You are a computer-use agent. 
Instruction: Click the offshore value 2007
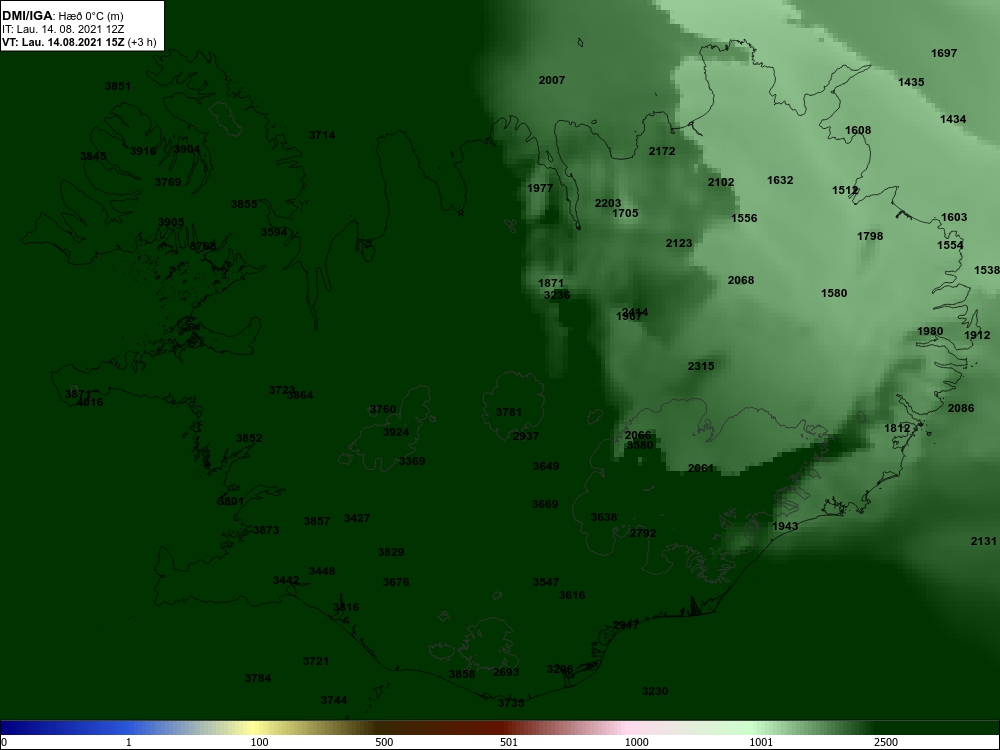[552, 80]
